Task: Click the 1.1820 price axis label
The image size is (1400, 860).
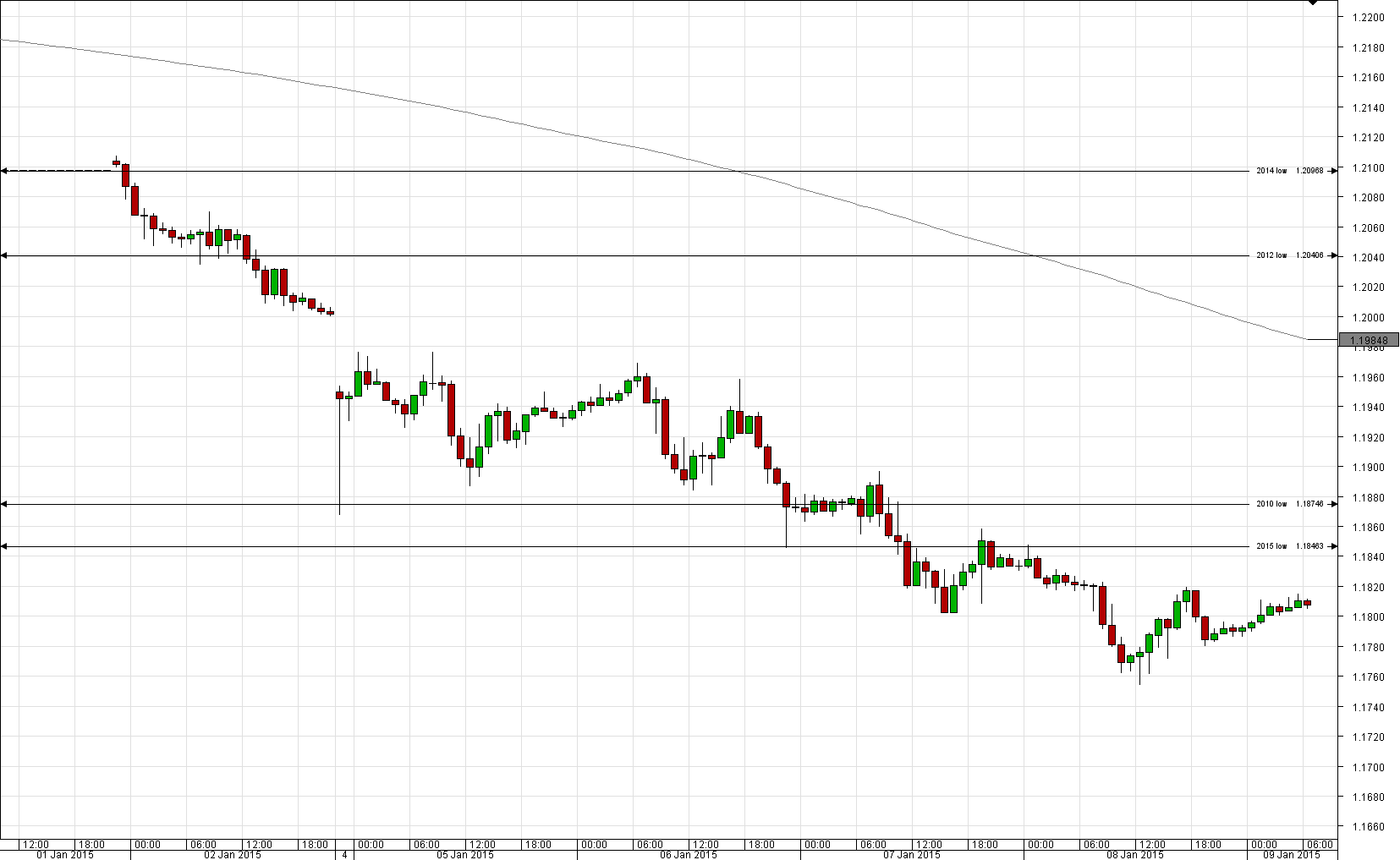Action: click(1369, 588)
